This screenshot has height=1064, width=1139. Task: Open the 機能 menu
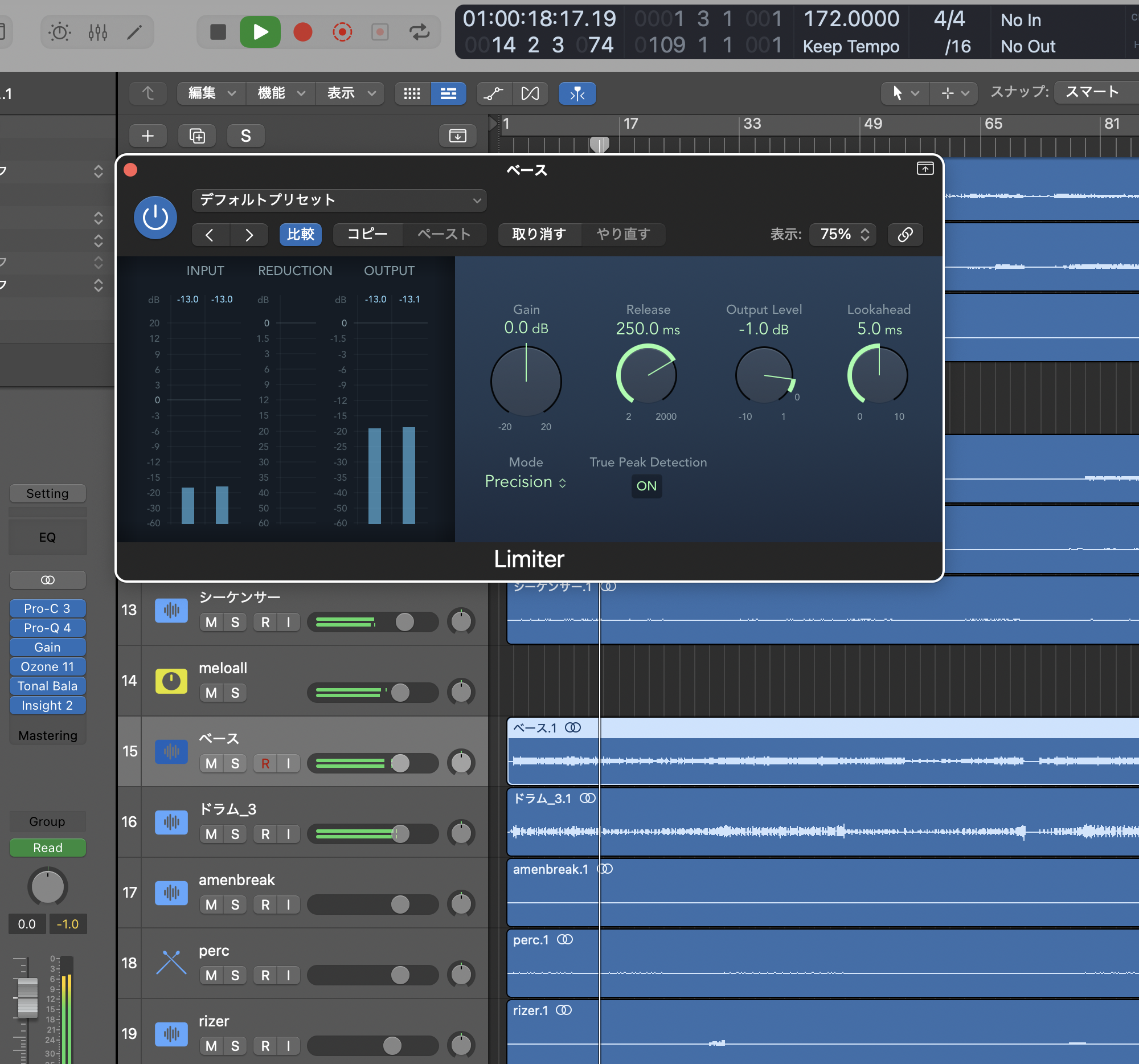pos(281,93)
